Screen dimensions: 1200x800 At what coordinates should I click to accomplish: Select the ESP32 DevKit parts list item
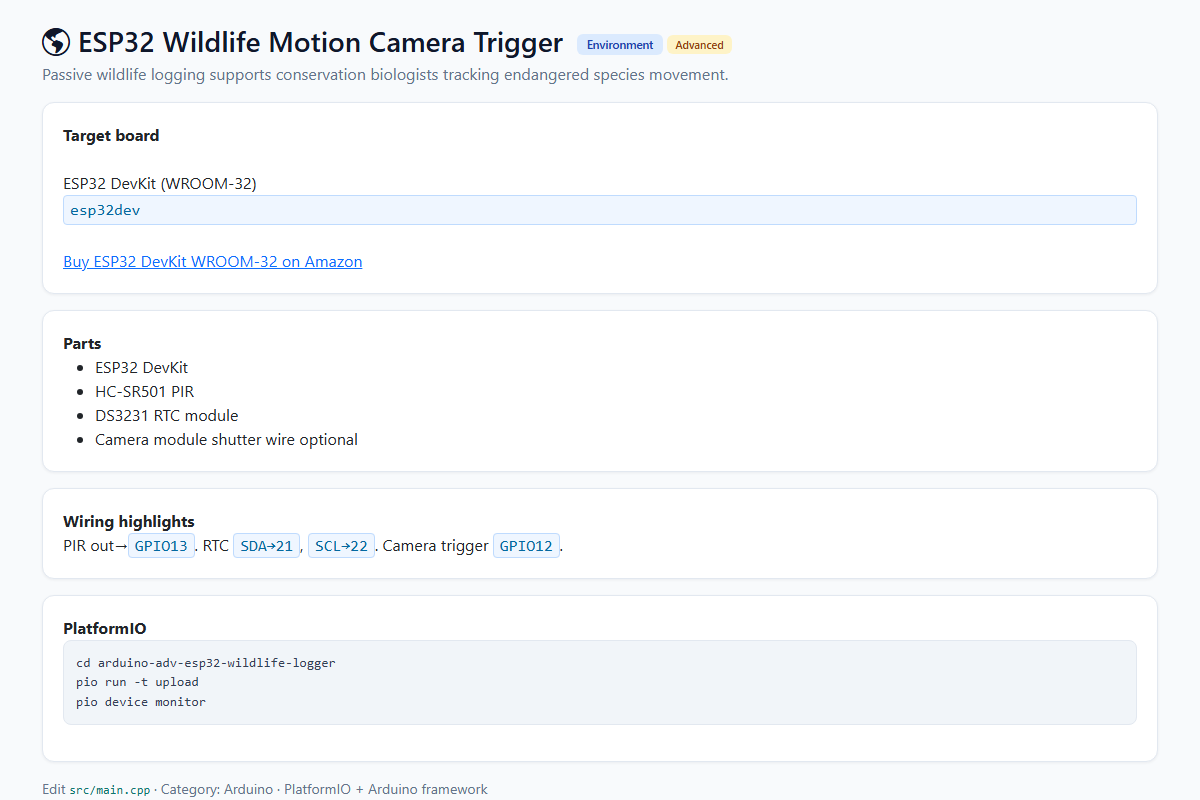[x=141, y=368]
